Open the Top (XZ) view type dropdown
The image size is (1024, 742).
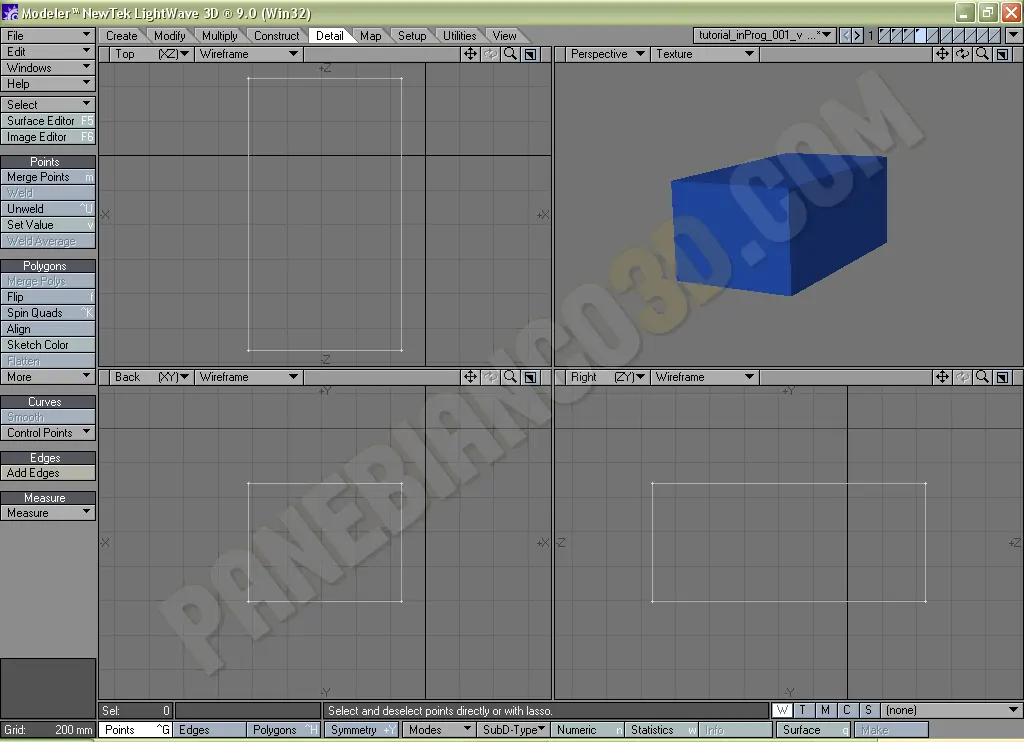click(x=152, y=54)
